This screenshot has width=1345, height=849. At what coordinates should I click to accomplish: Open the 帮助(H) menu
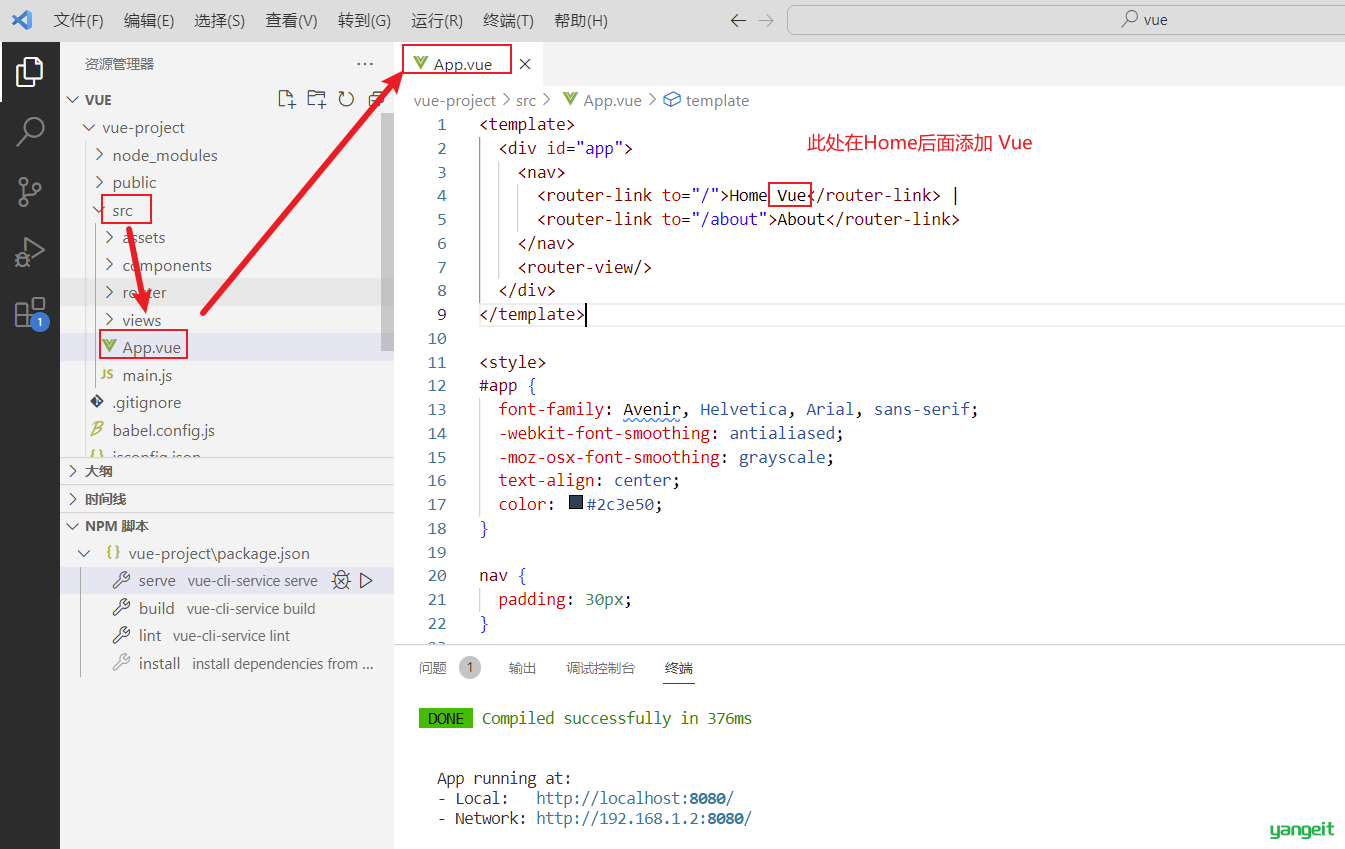(580, 21)
